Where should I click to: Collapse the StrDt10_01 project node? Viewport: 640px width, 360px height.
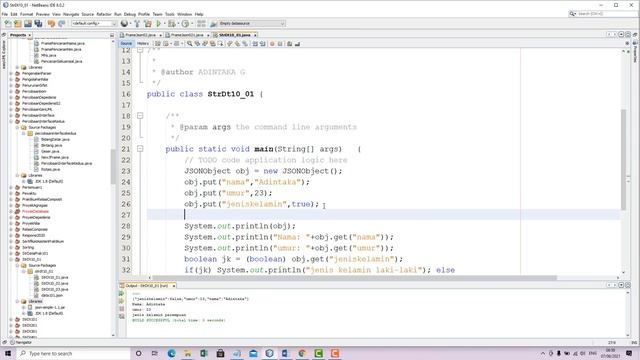(11, 260)
